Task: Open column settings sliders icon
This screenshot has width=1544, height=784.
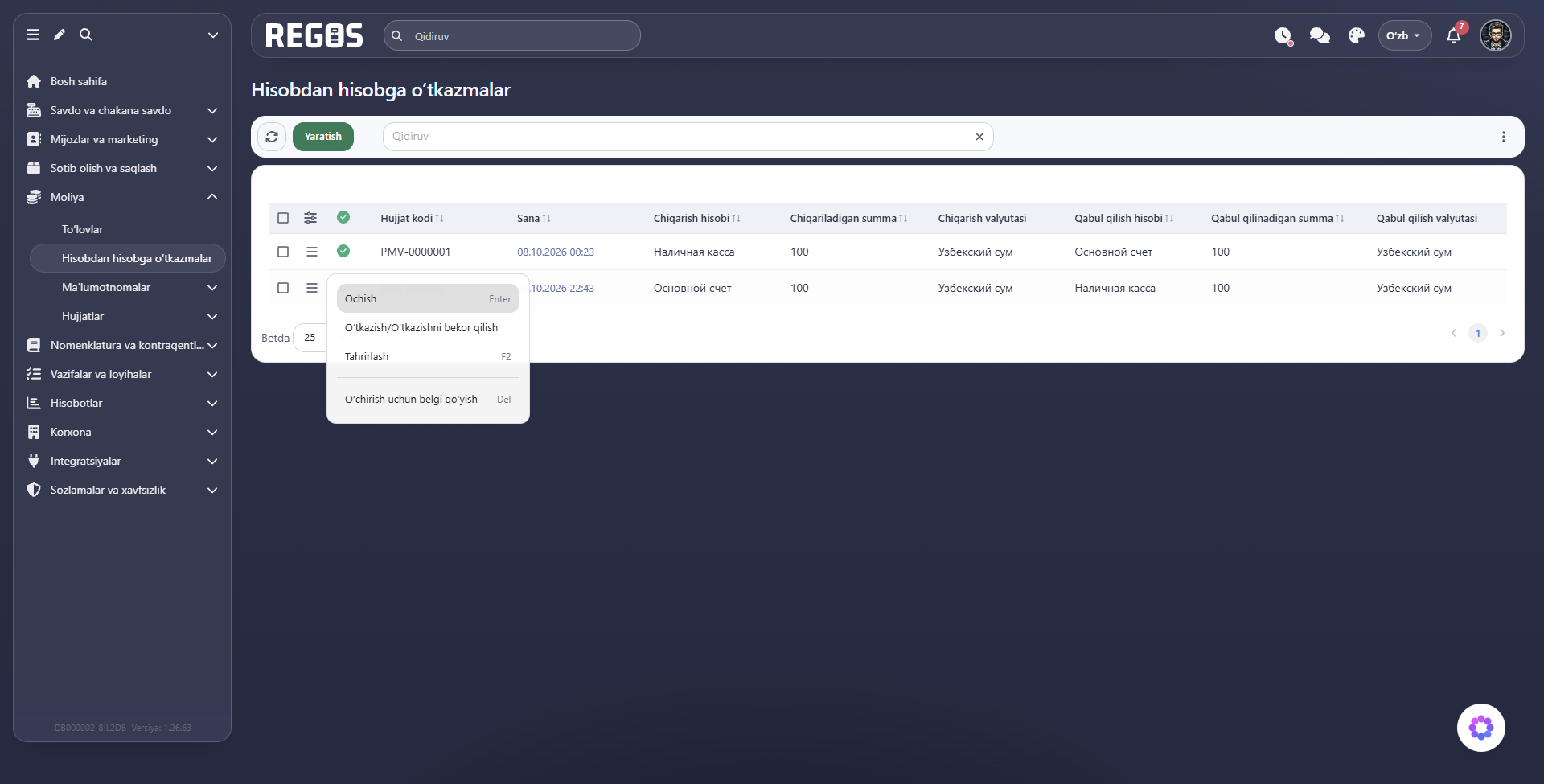Action: [x=310, y=218]
